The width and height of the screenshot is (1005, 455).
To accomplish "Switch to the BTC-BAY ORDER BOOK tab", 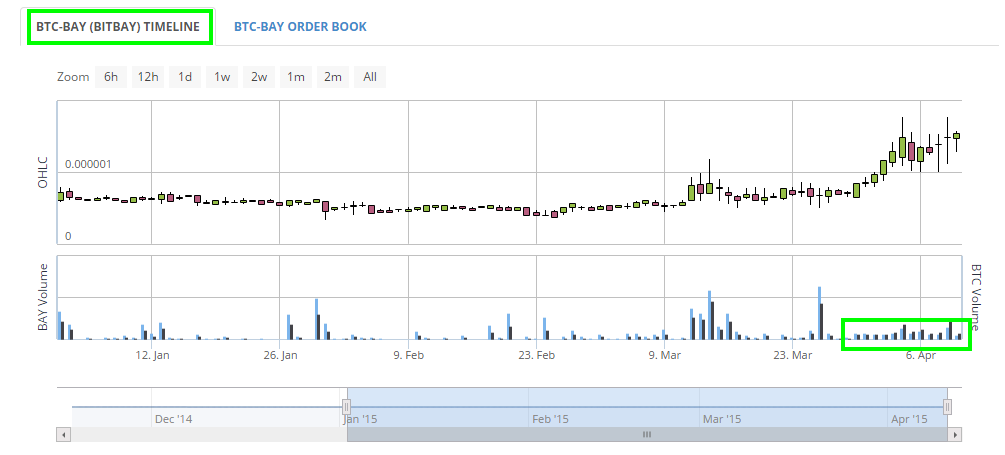I will pyautogui.click(x=300, y=27).
